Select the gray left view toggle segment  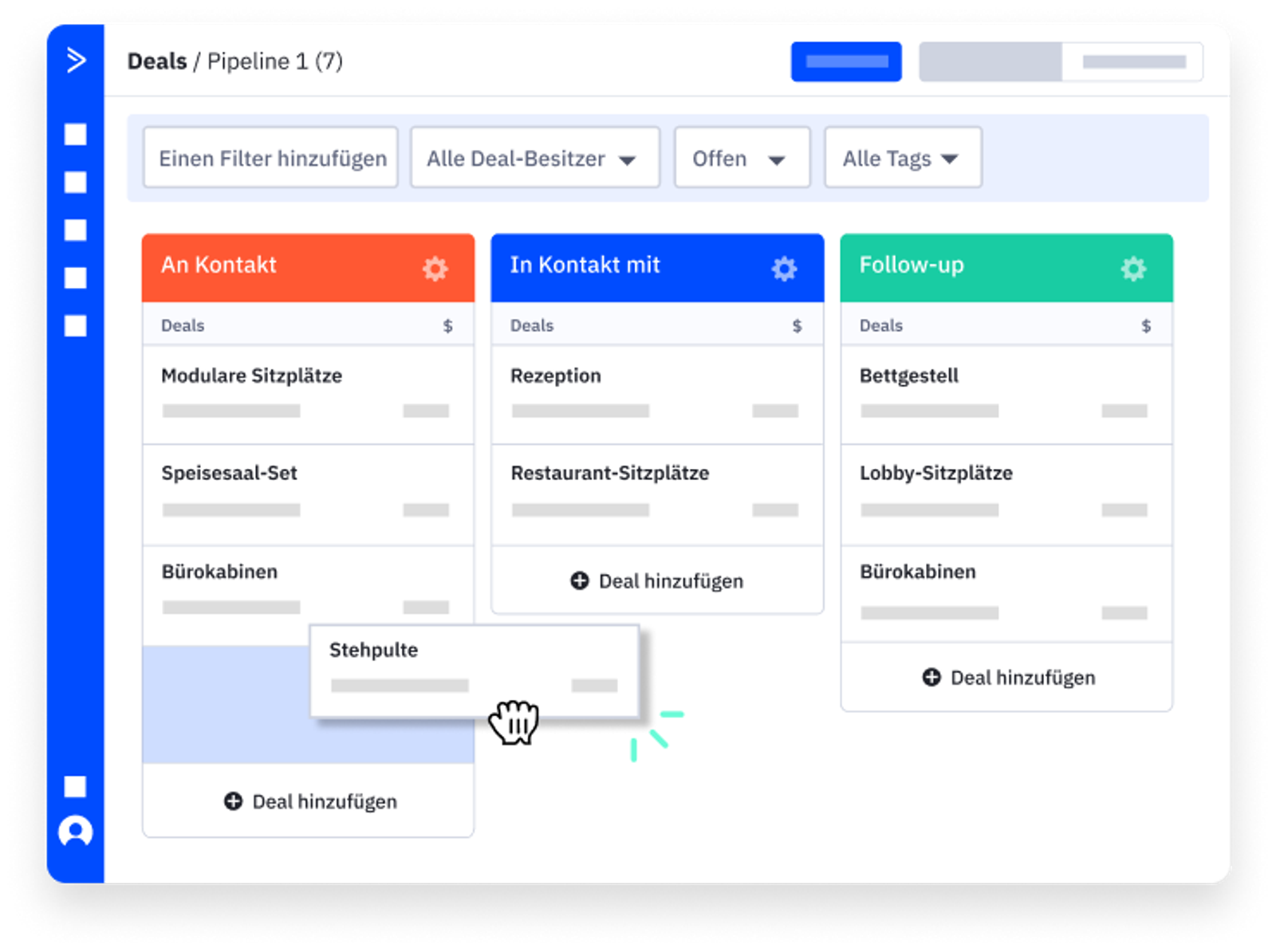pyautogui.click(x=990, y=61)
